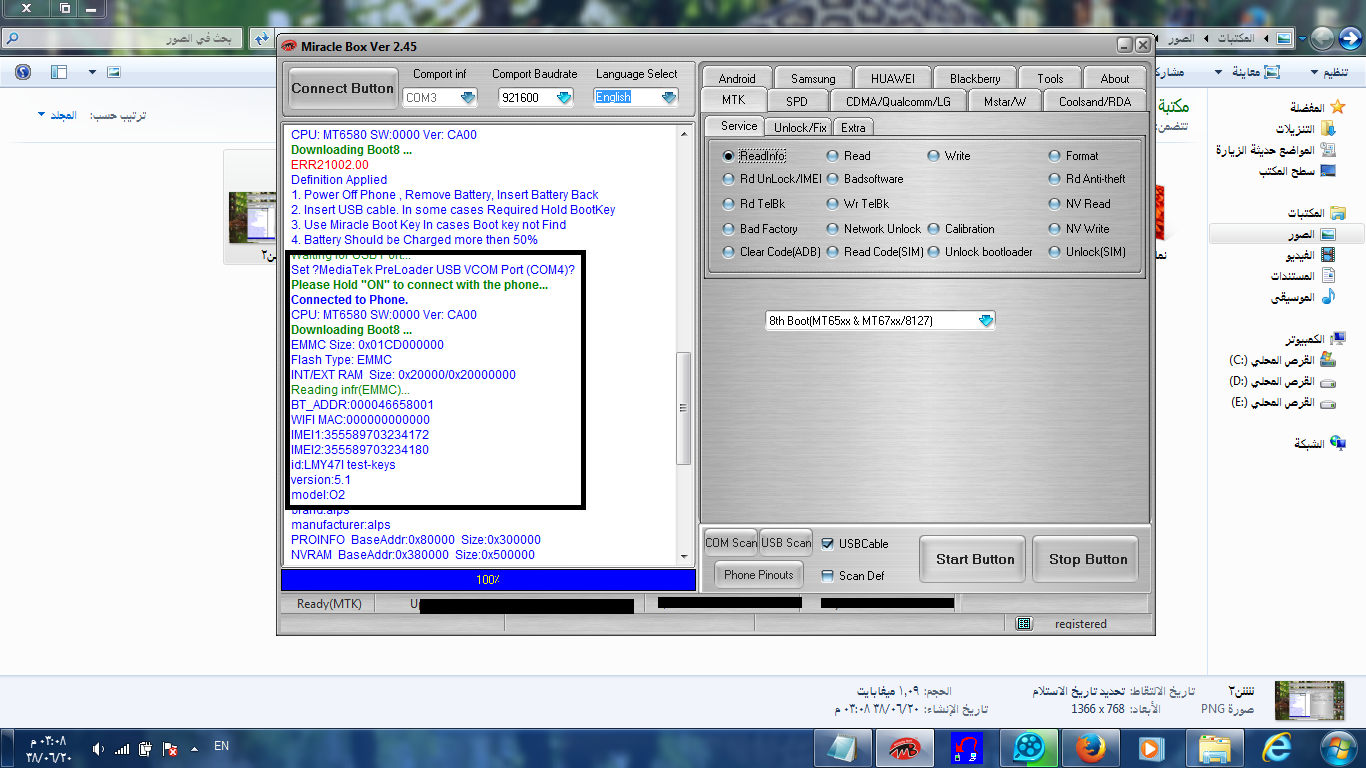Select the Clear Code(ADB) radio option
1366x768 pixels.
(772, 252)
